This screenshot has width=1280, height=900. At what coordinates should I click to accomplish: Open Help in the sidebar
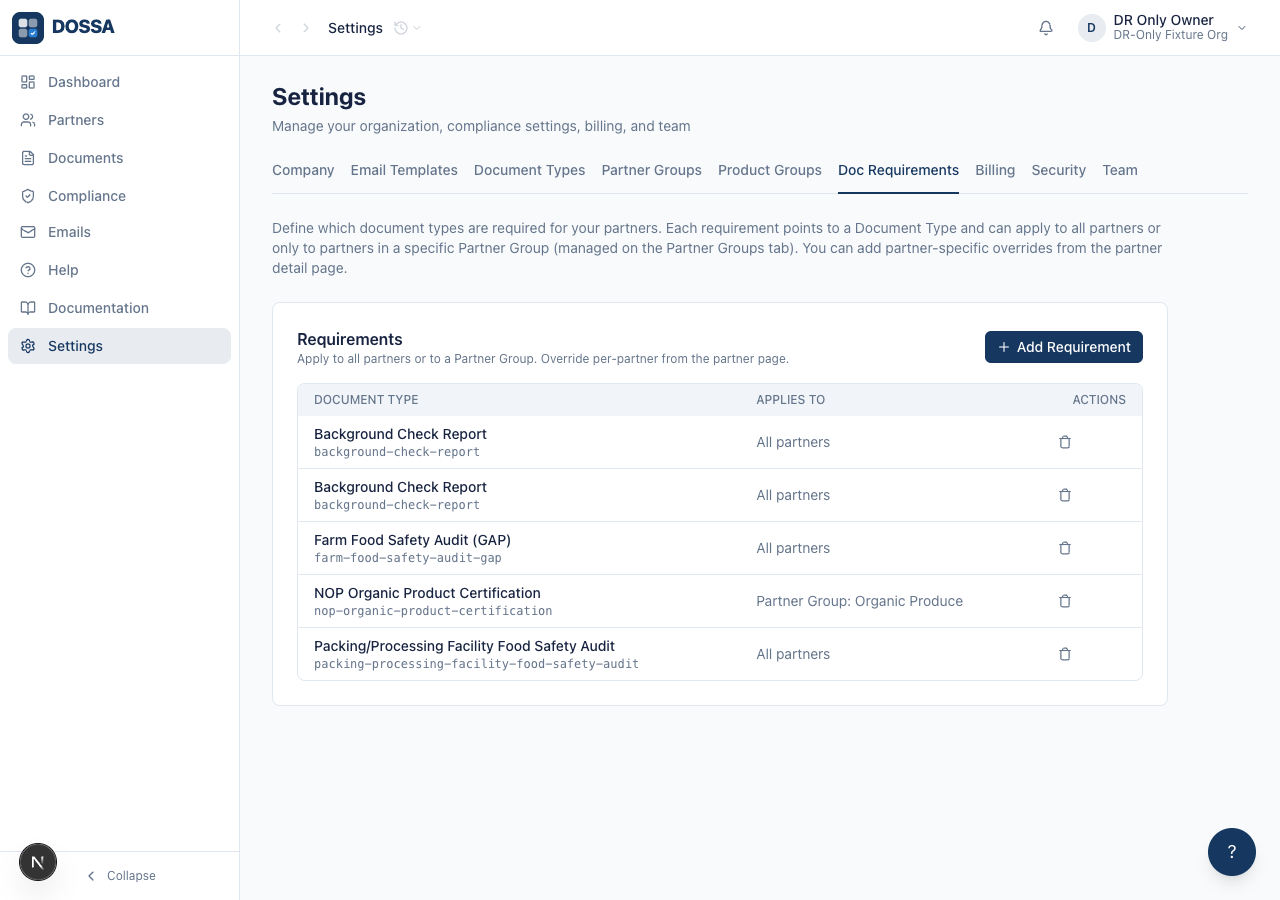pyautogui.click(x=119, y=270)
